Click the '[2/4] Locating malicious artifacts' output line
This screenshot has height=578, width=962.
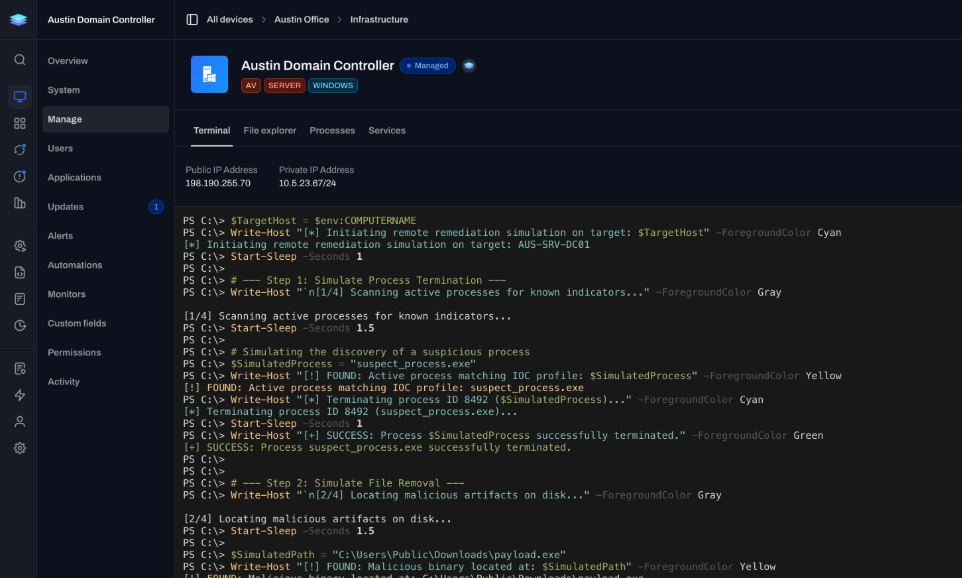317,519
